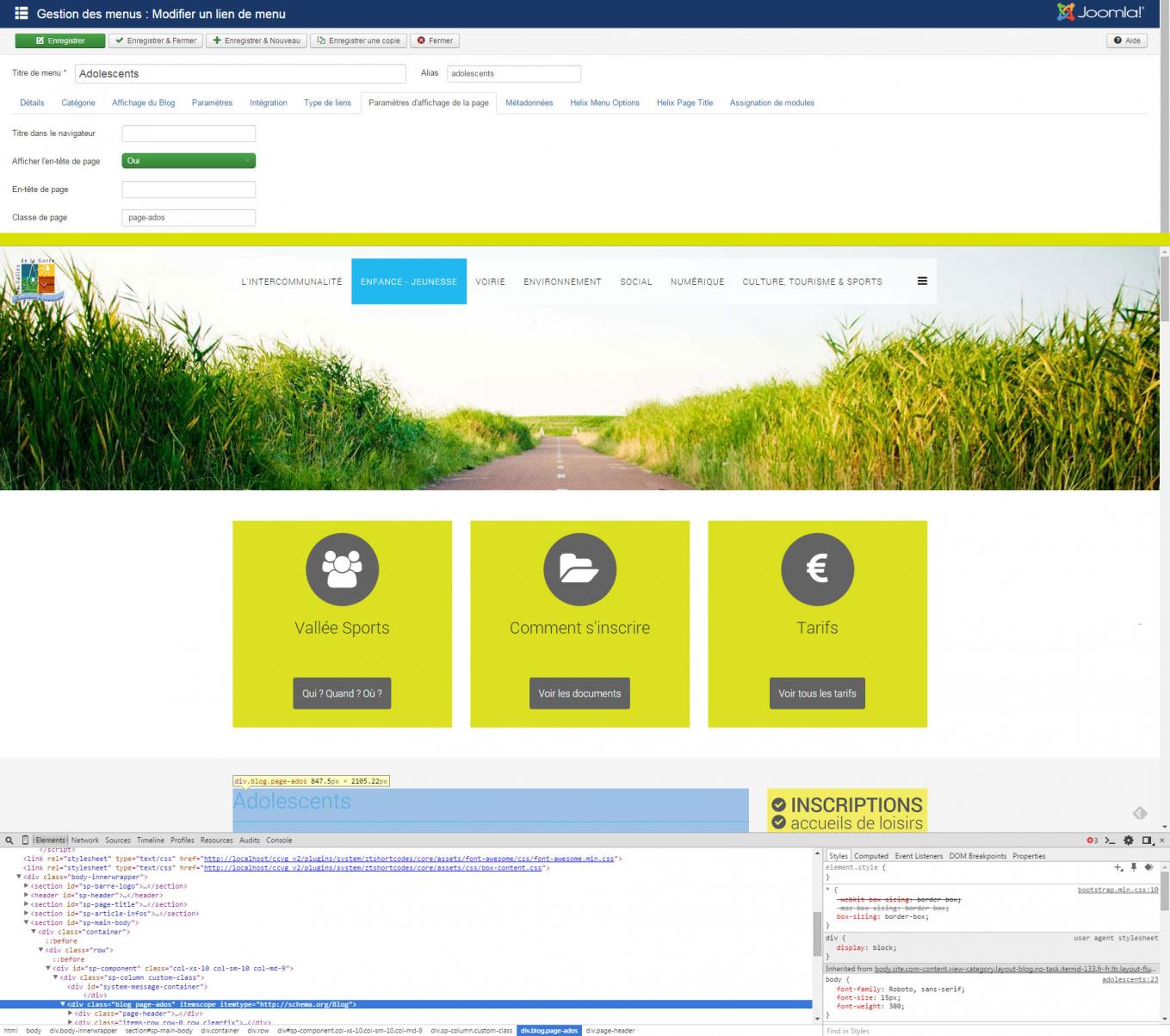Expand the div class page-header node
The image size is (1170, 1036).
coord(71,1014)
